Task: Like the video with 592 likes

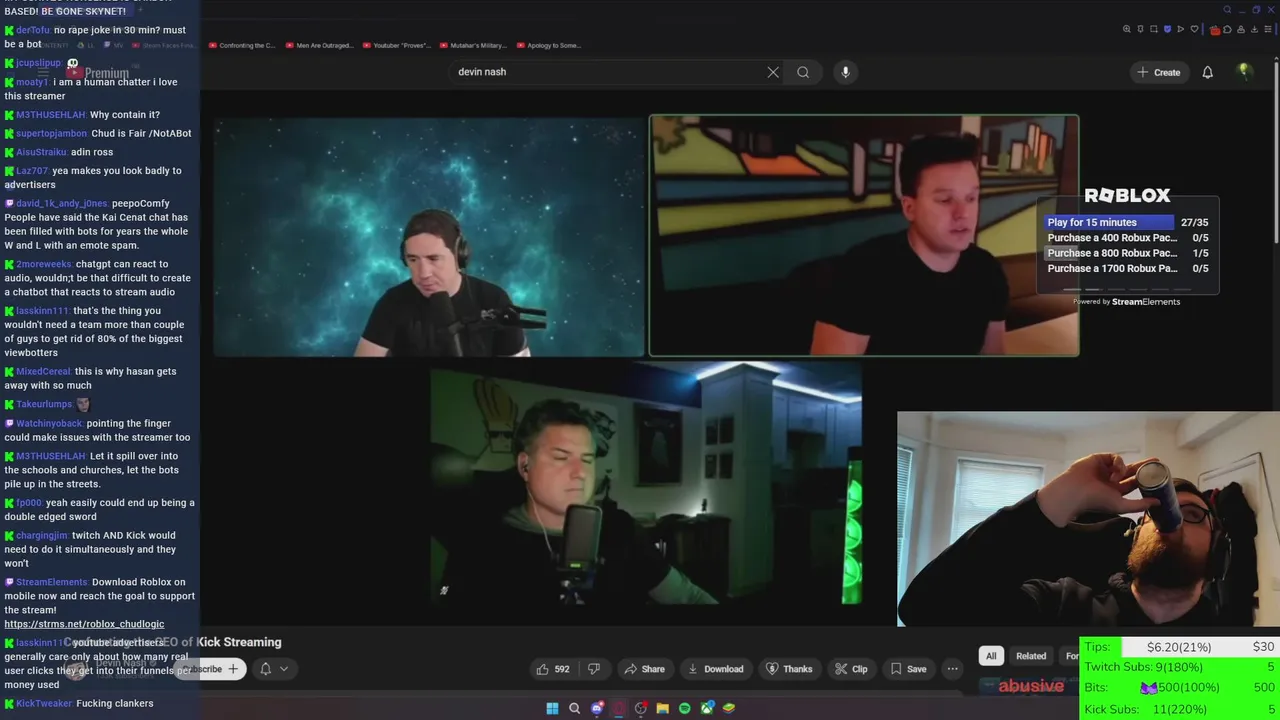Action: pos(553,669)
